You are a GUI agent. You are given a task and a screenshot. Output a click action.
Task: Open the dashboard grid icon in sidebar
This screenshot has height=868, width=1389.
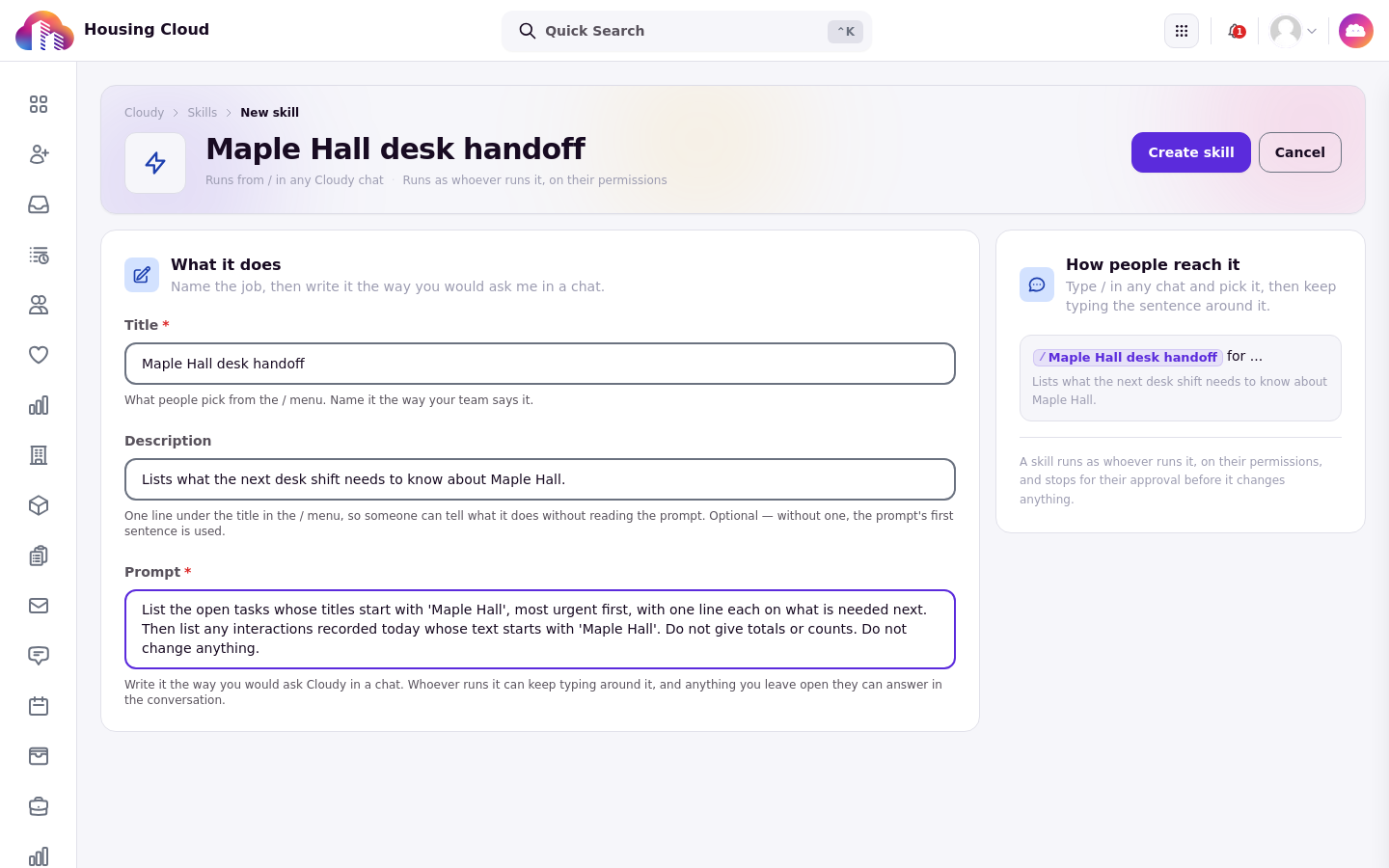(39, 104)
